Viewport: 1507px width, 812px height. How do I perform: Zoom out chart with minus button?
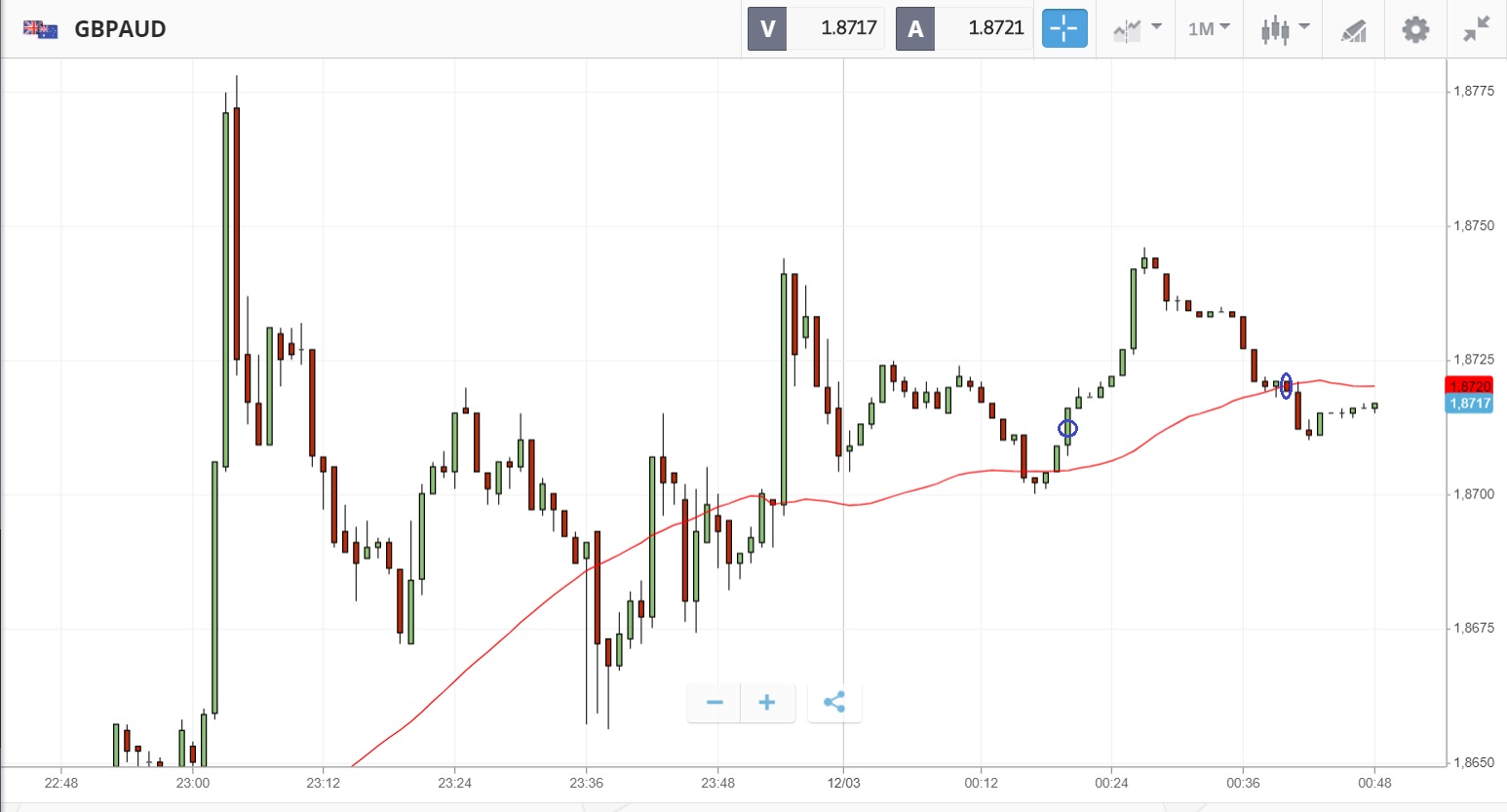click(715, 703)
